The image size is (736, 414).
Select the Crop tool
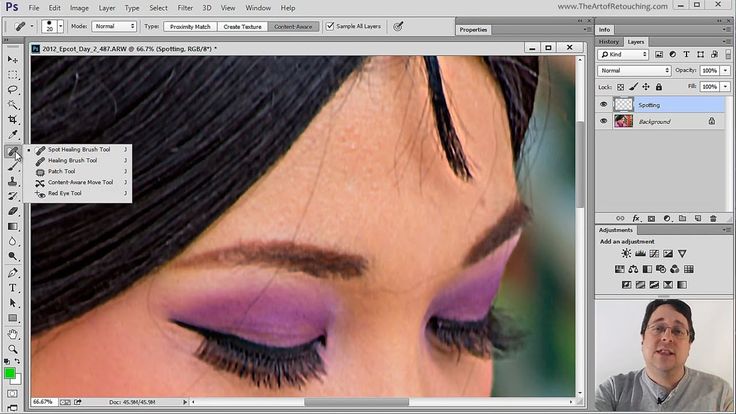coord(13,120)
